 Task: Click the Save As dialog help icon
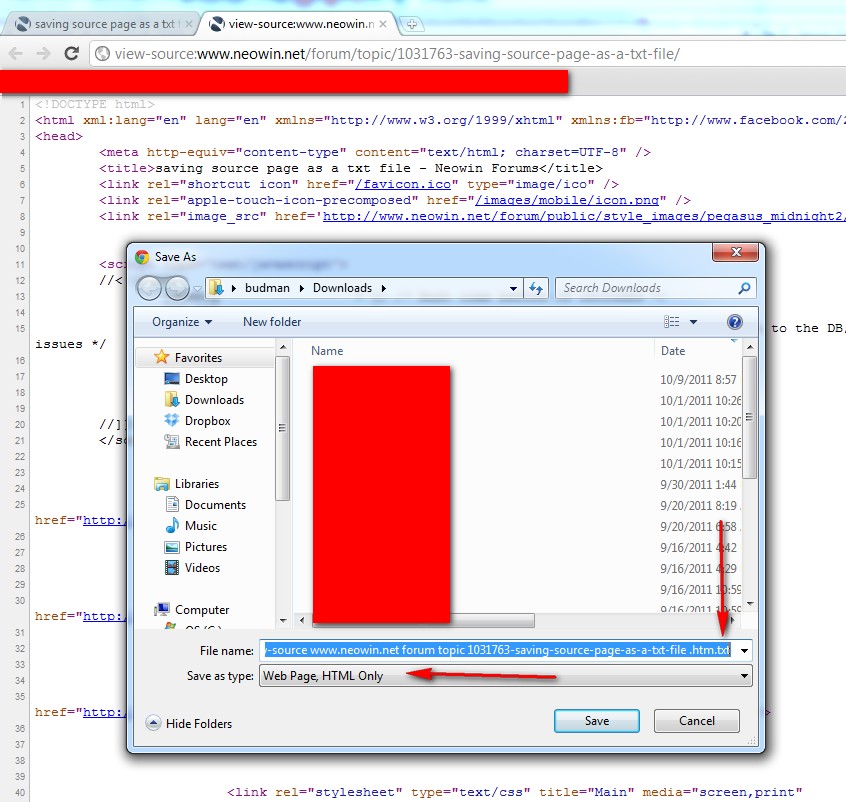[735, 322]
